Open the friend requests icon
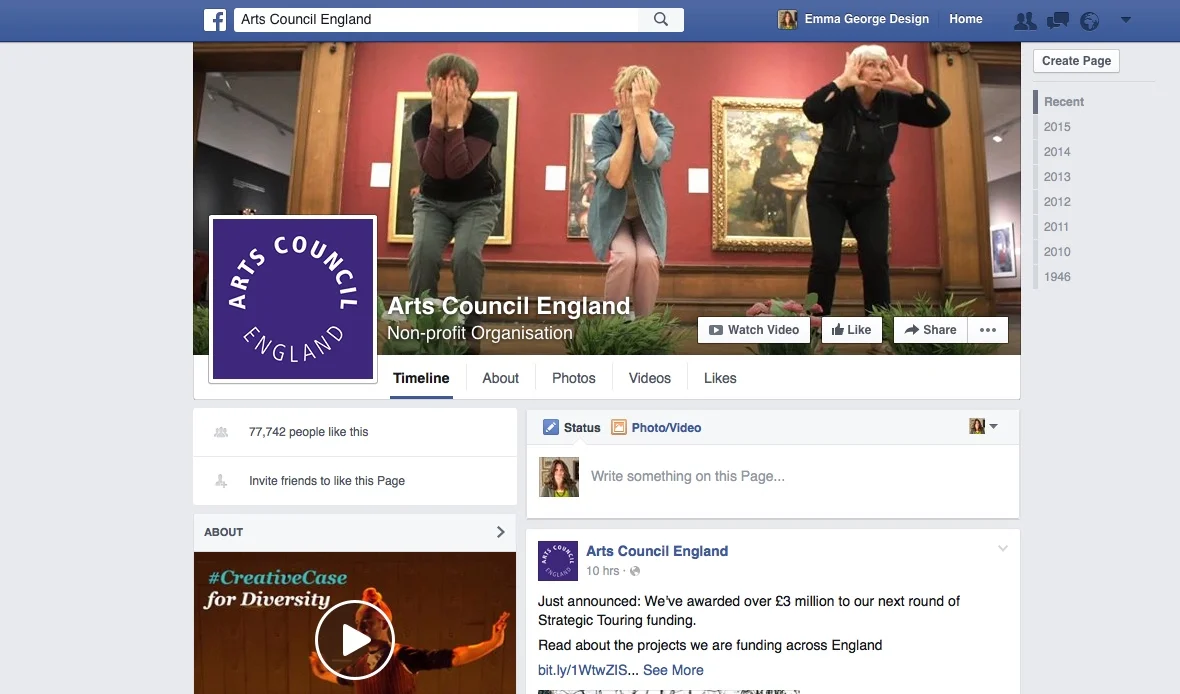This screenshot has width=1180, height=694. coord(1024,20)
